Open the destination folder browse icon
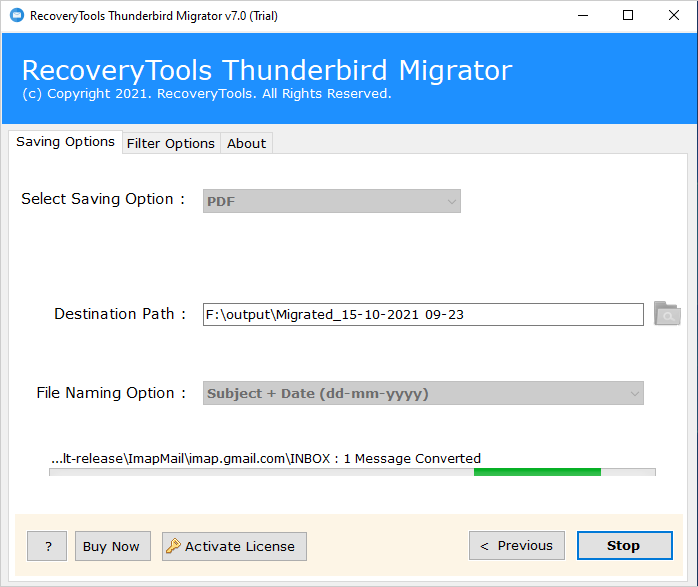Screen dimensions: 698x587 667,314
